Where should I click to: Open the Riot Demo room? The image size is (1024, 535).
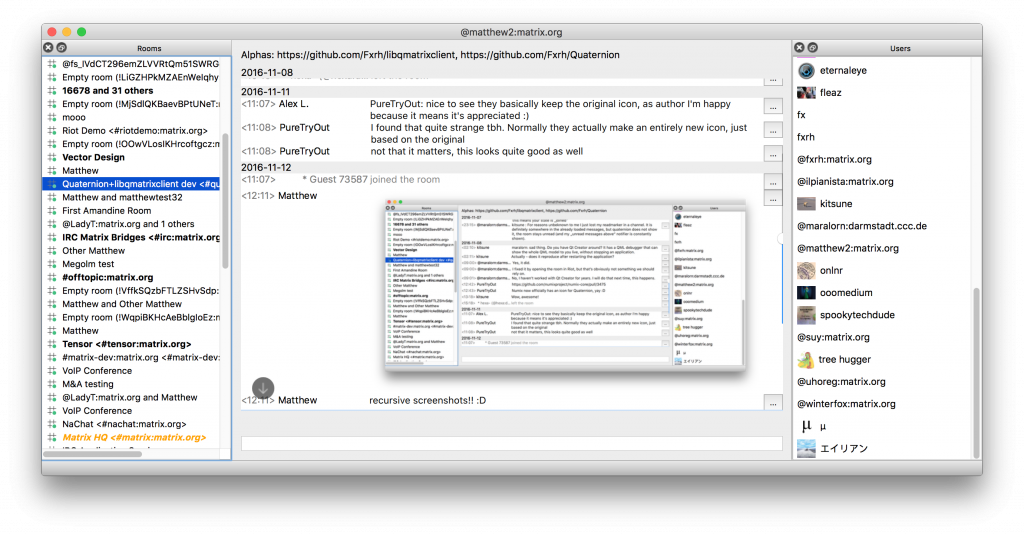pos(134,130)
